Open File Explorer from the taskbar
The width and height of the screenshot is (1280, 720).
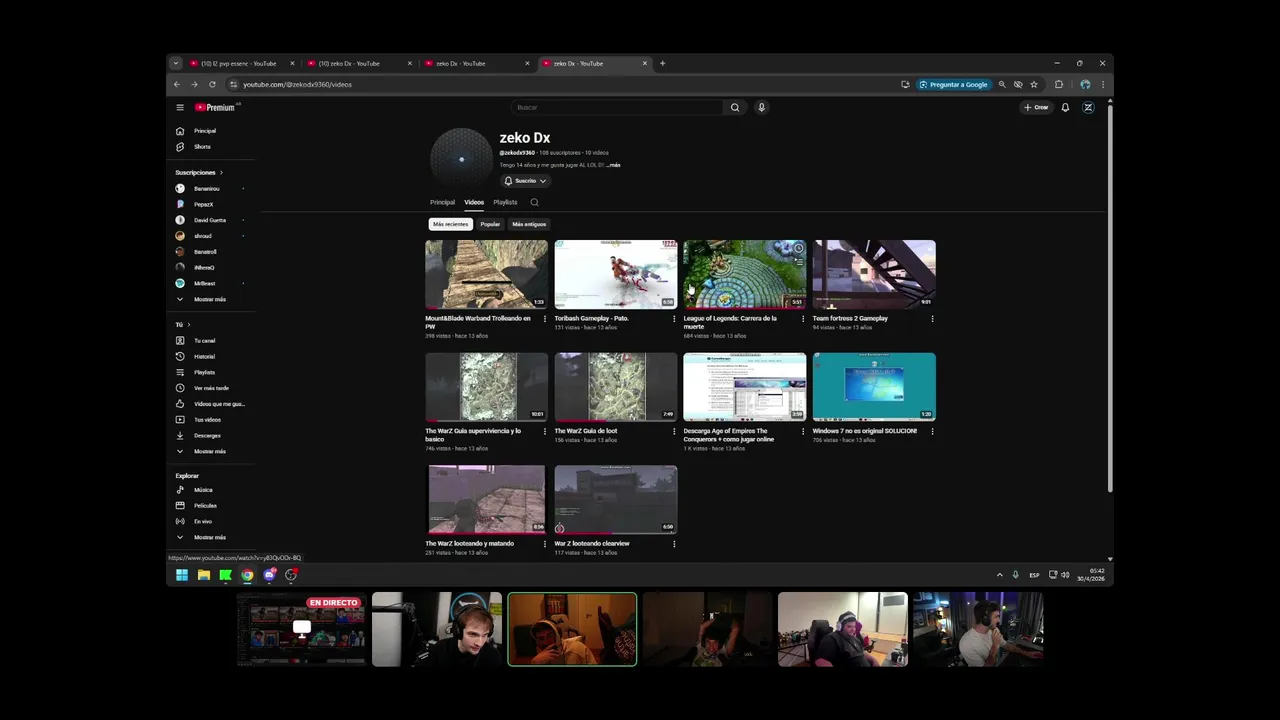204,575
